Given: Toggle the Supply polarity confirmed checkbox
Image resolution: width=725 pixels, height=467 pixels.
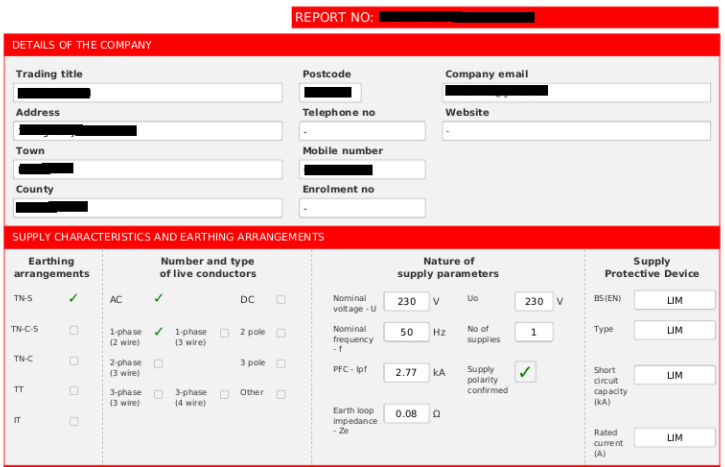Looking at the screenshot, I should point(525,371).
